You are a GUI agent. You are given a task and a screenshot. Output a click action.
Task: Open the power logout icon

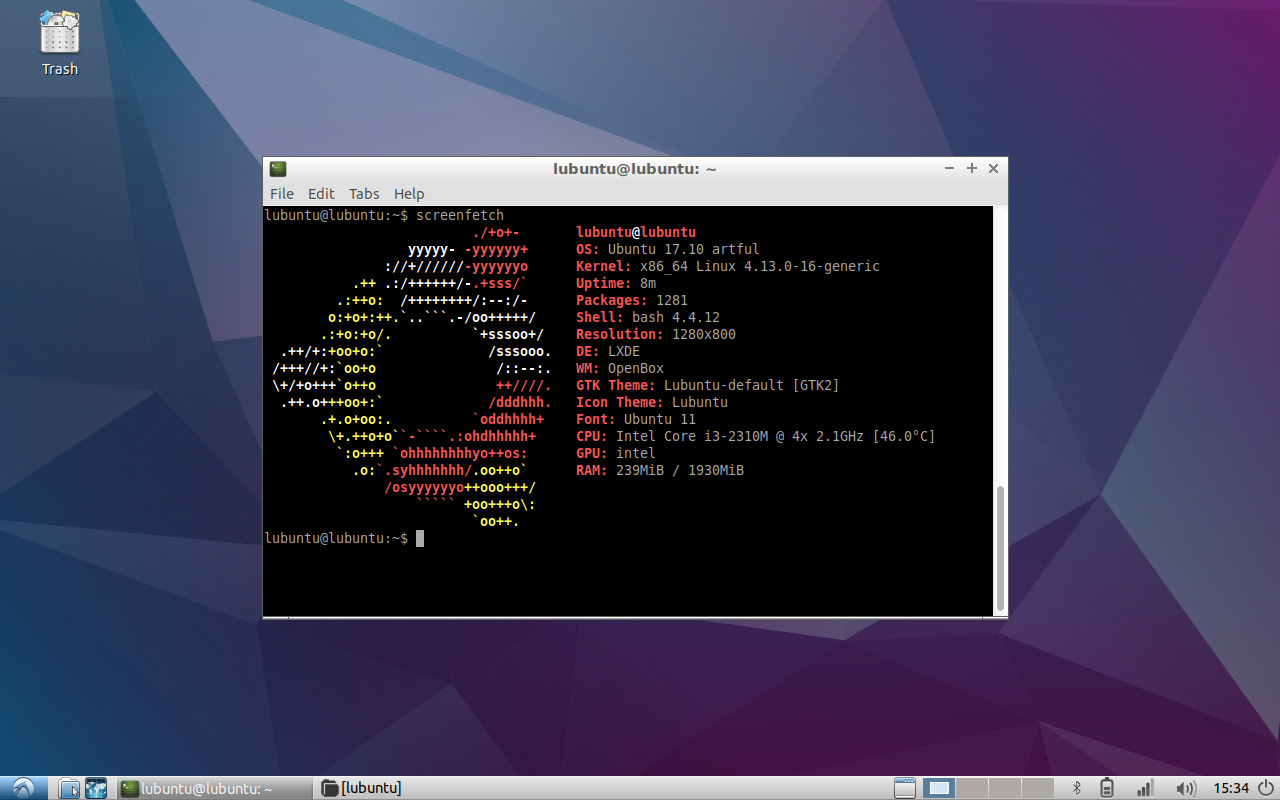(x=1265, y=788)
